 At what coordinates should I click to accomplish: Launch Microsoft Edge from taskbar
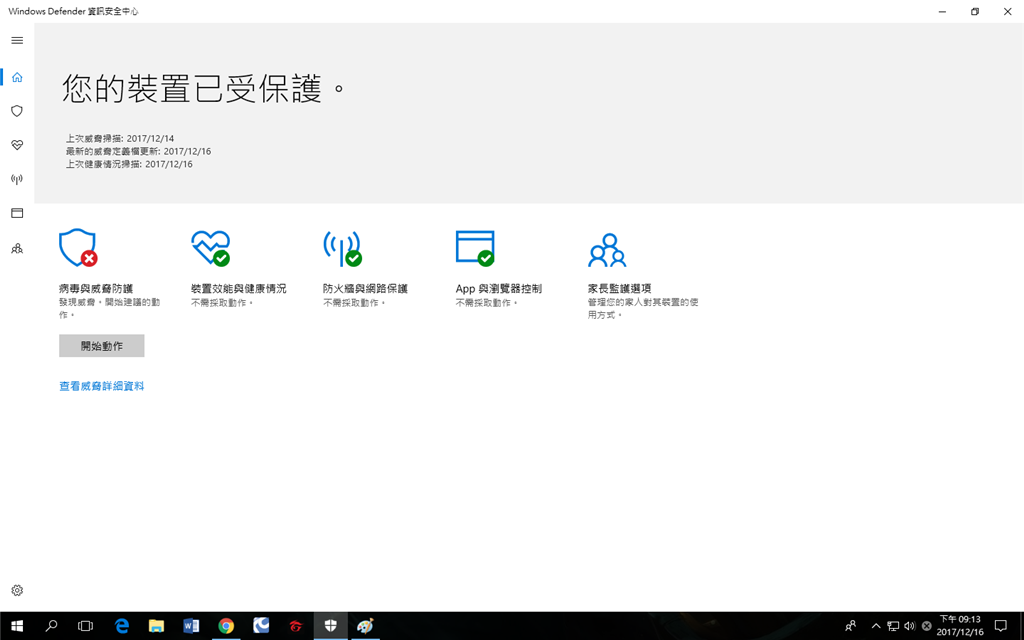point(121,626)
